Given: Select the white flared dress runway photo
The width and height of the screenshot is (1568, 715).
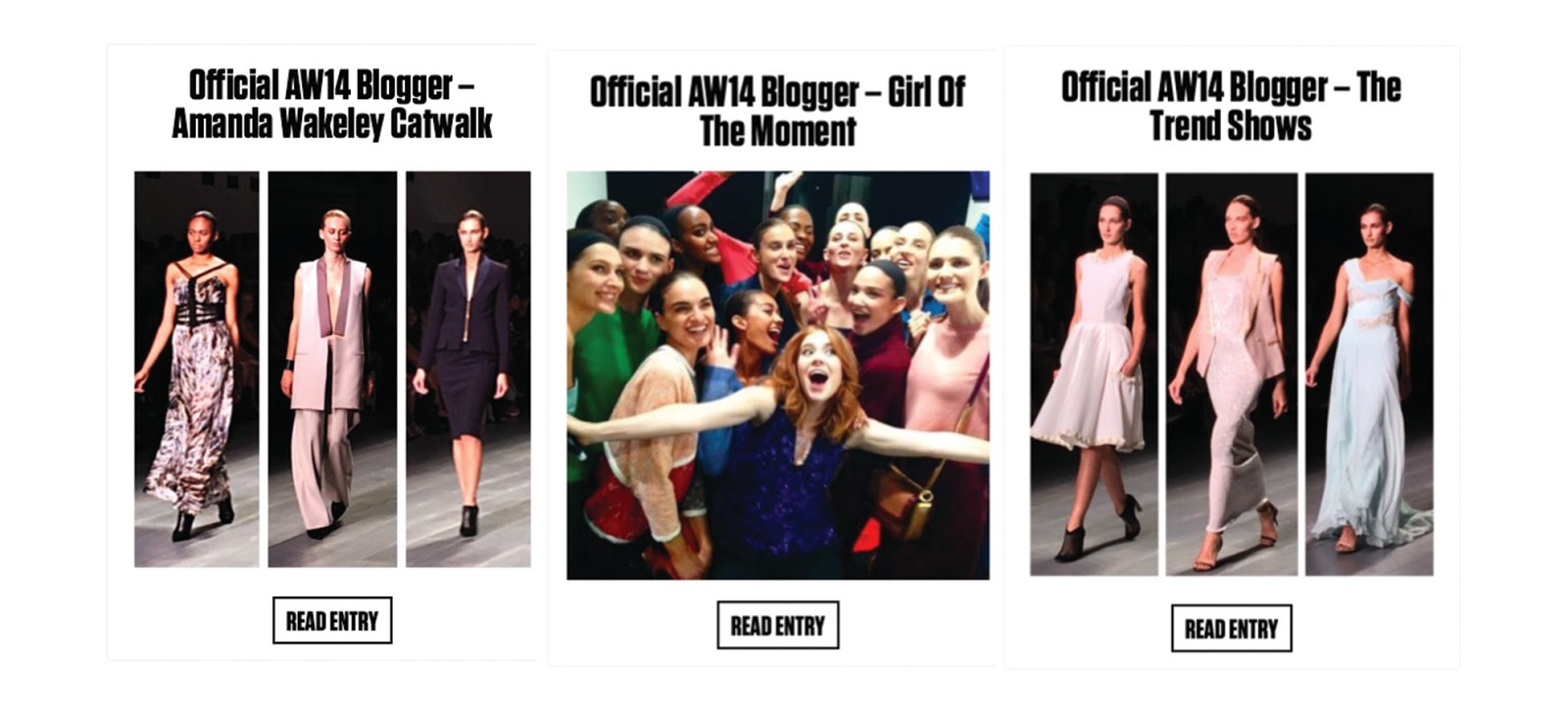Looking at the screenshot, I should pos(1094,374).
